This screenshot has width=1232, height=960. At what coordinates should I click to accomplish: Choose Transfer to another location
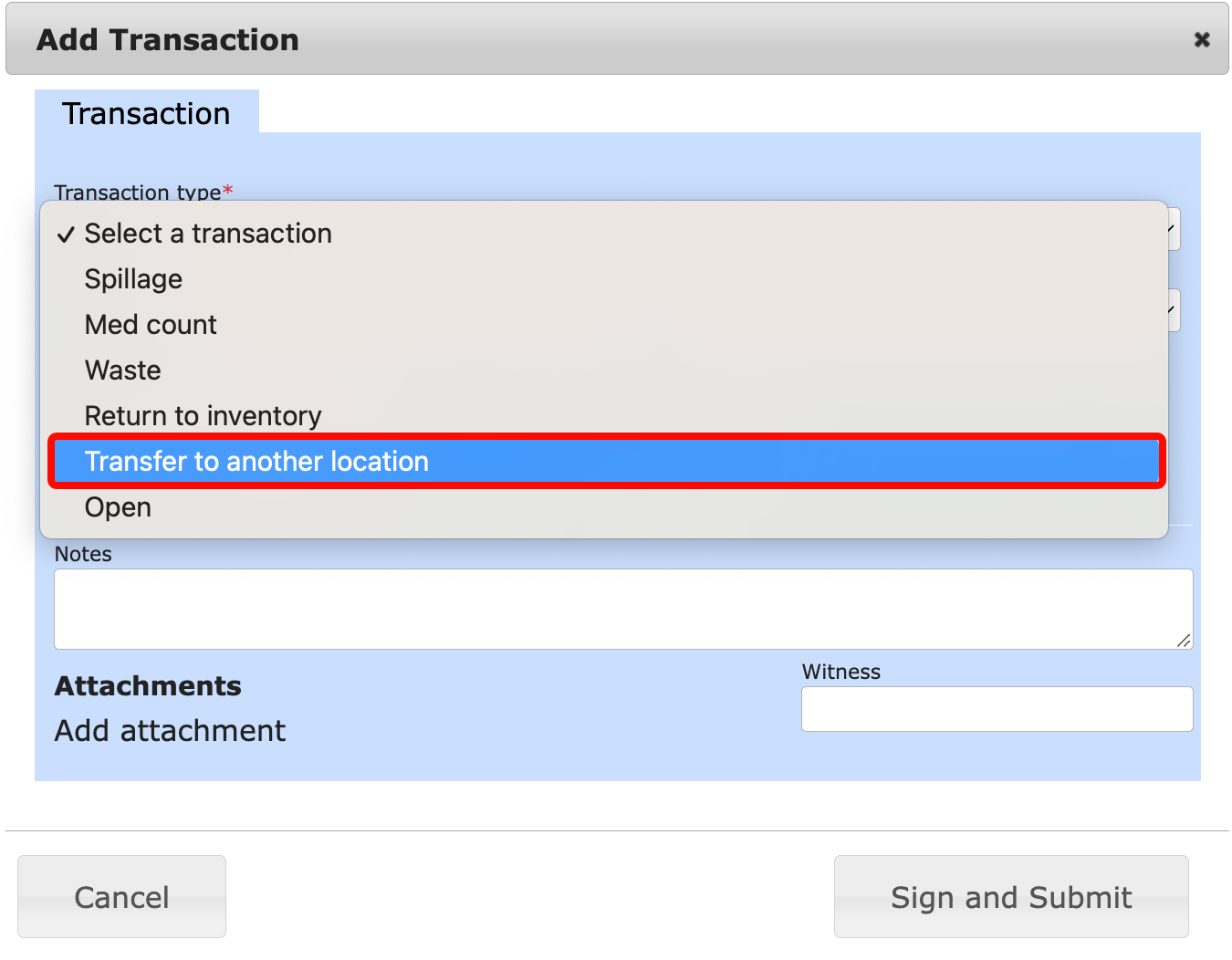[256, 462]
